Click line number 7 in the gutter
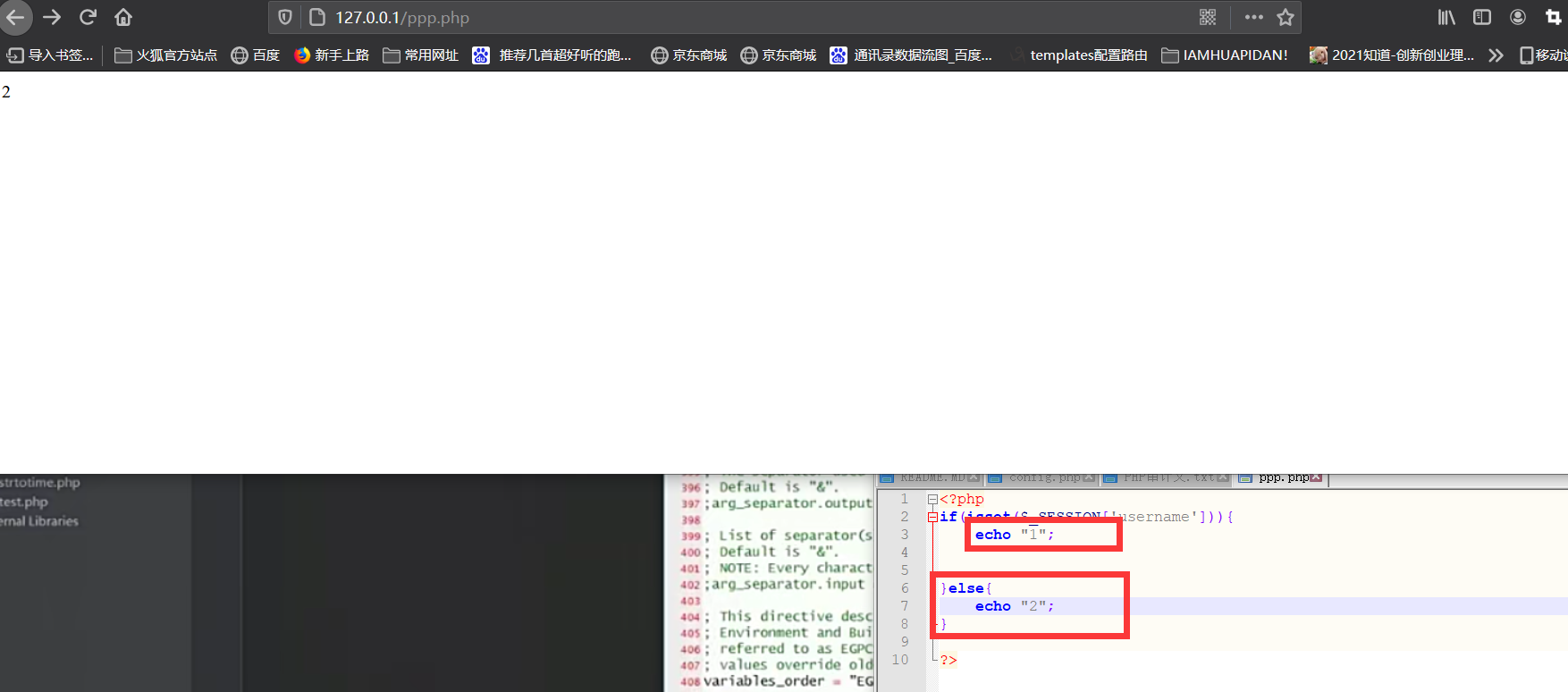The image size is (1568, 692). (905, 606)
